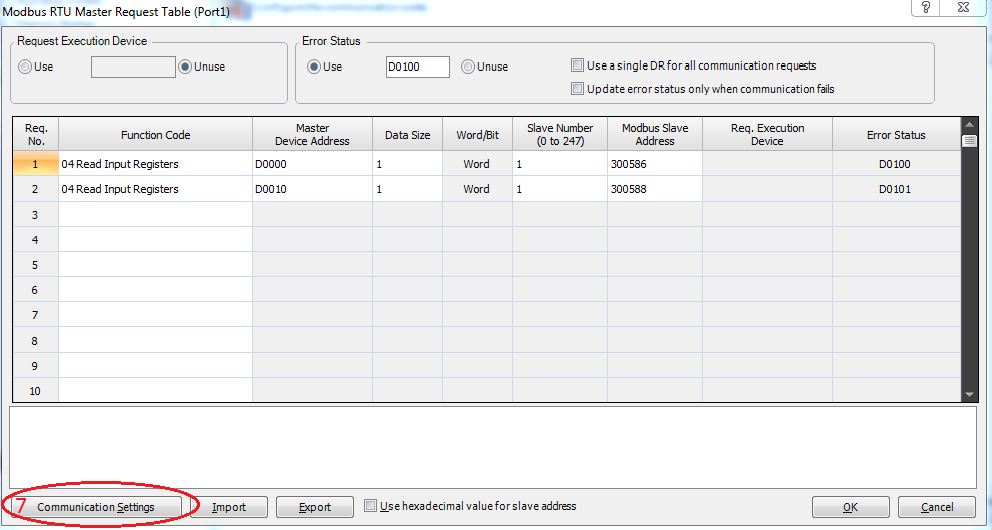Click the Req. No. column header
Viewport: 992px width, 530px height.
[35, 134]
